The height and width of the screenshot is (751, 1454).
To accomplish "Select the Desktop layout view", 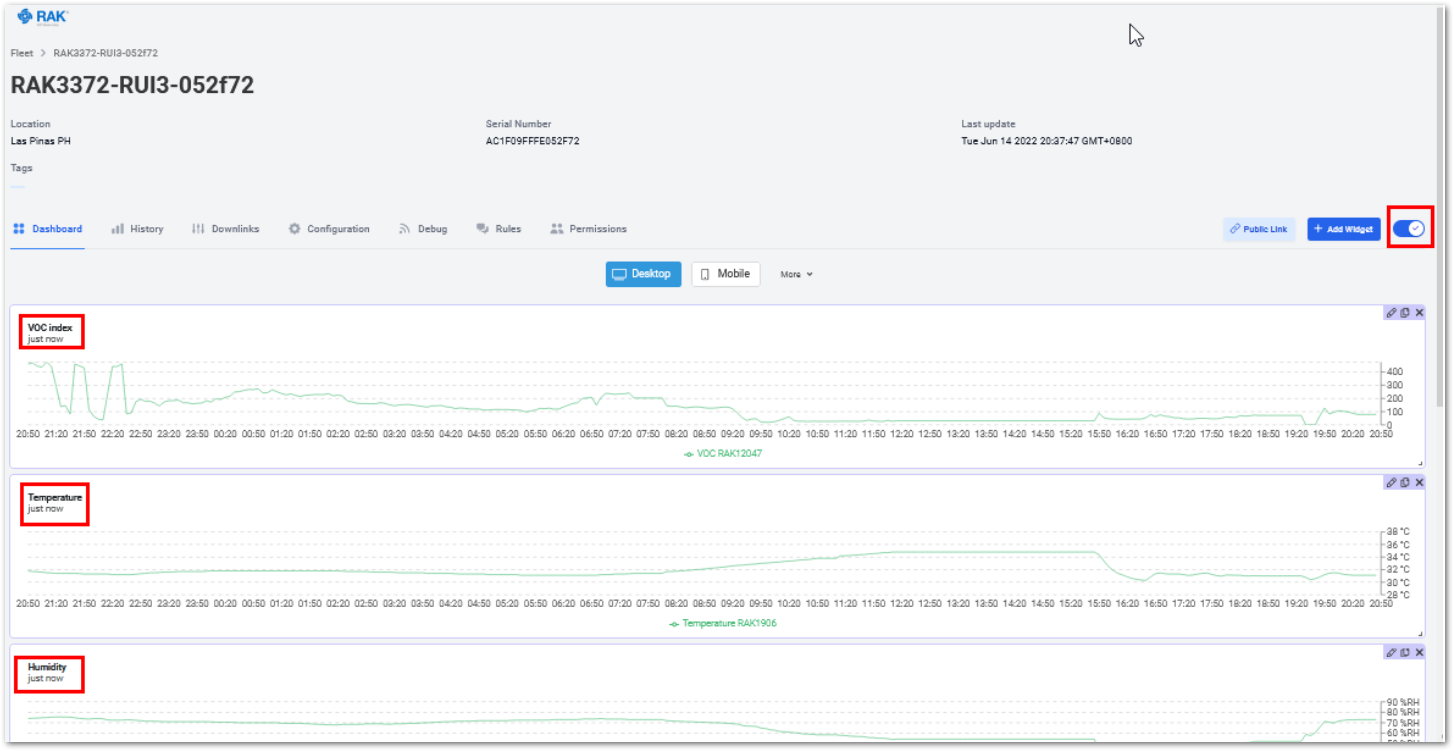I will [x=643, y=274].
